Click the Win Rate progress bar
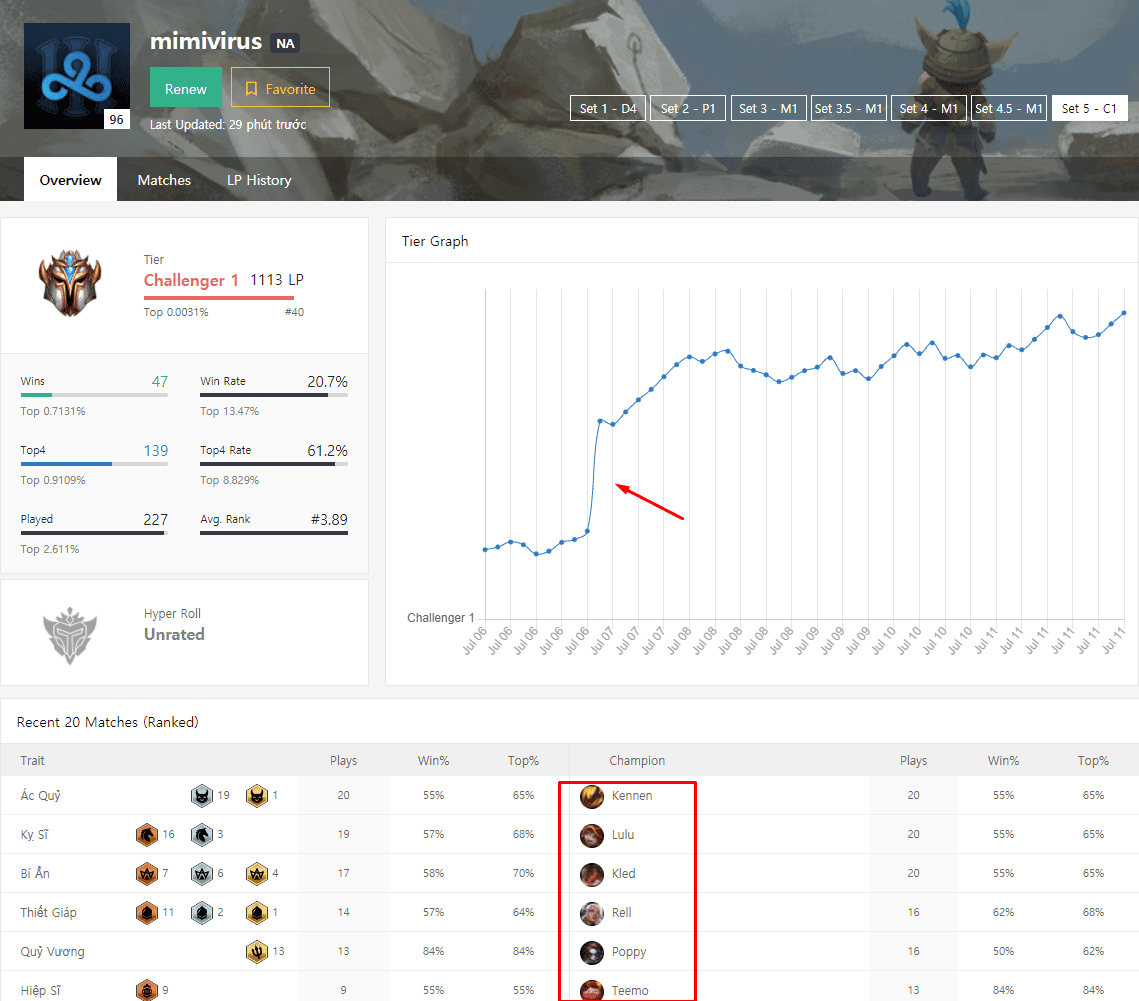 [274, 395]
